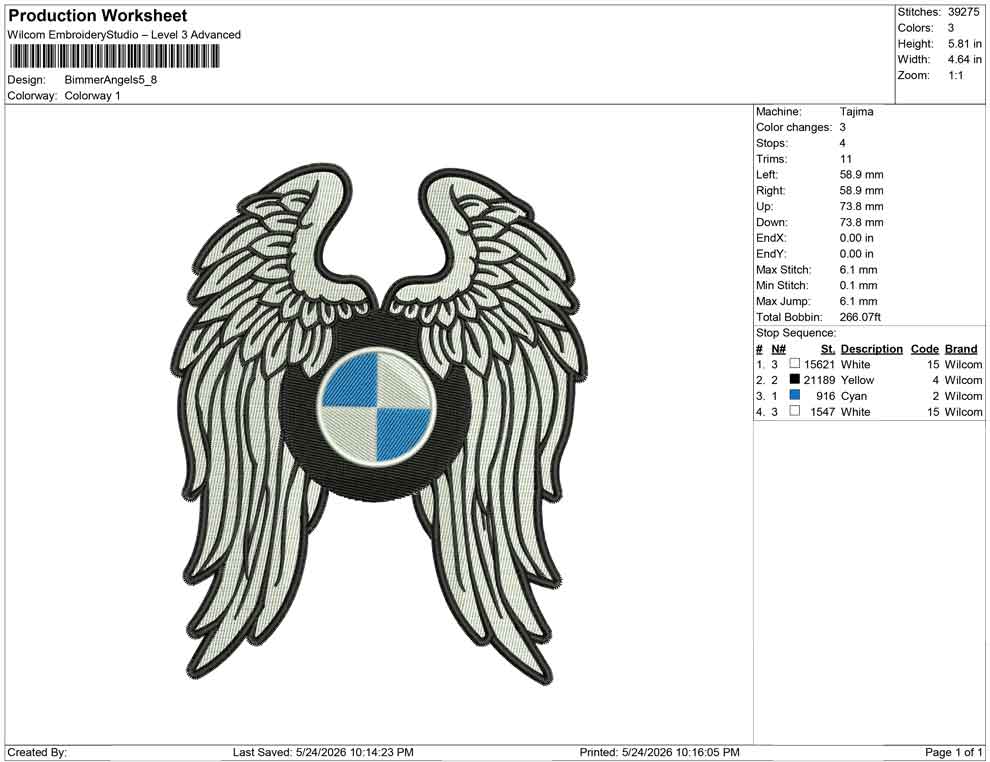Click the white swatch in stop row 4
The height and width of the screenshot is (762, 990).
point(795,411)
